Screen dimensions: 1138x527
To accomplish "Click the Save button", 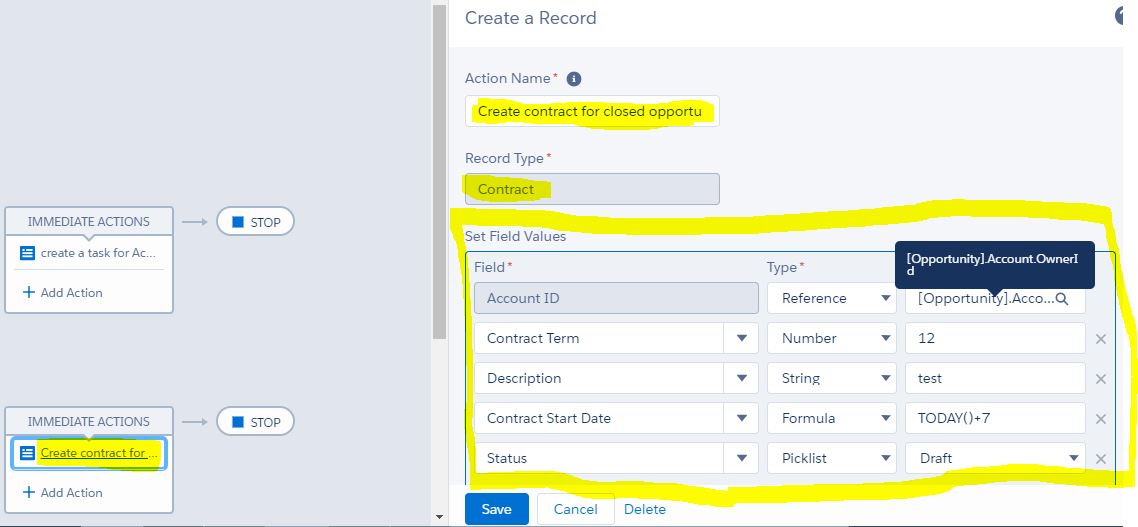I will (x=496, y=509).
